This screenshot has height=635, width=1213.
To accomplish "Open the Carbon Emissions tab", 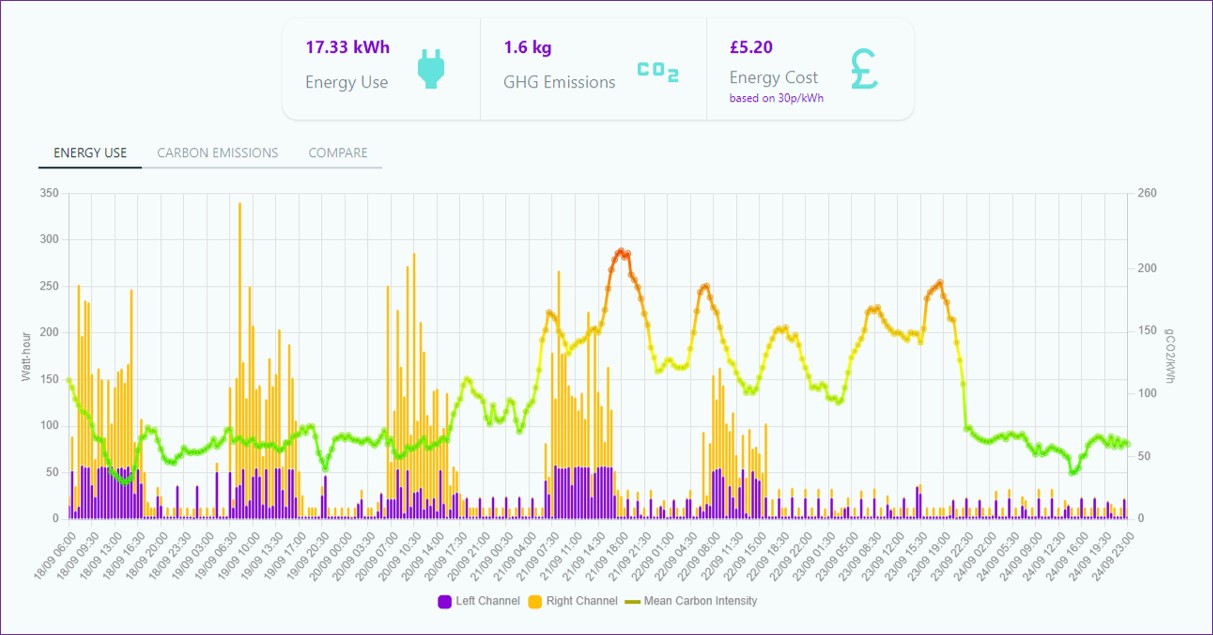I will pyautogui.click(x=218, y=153).
